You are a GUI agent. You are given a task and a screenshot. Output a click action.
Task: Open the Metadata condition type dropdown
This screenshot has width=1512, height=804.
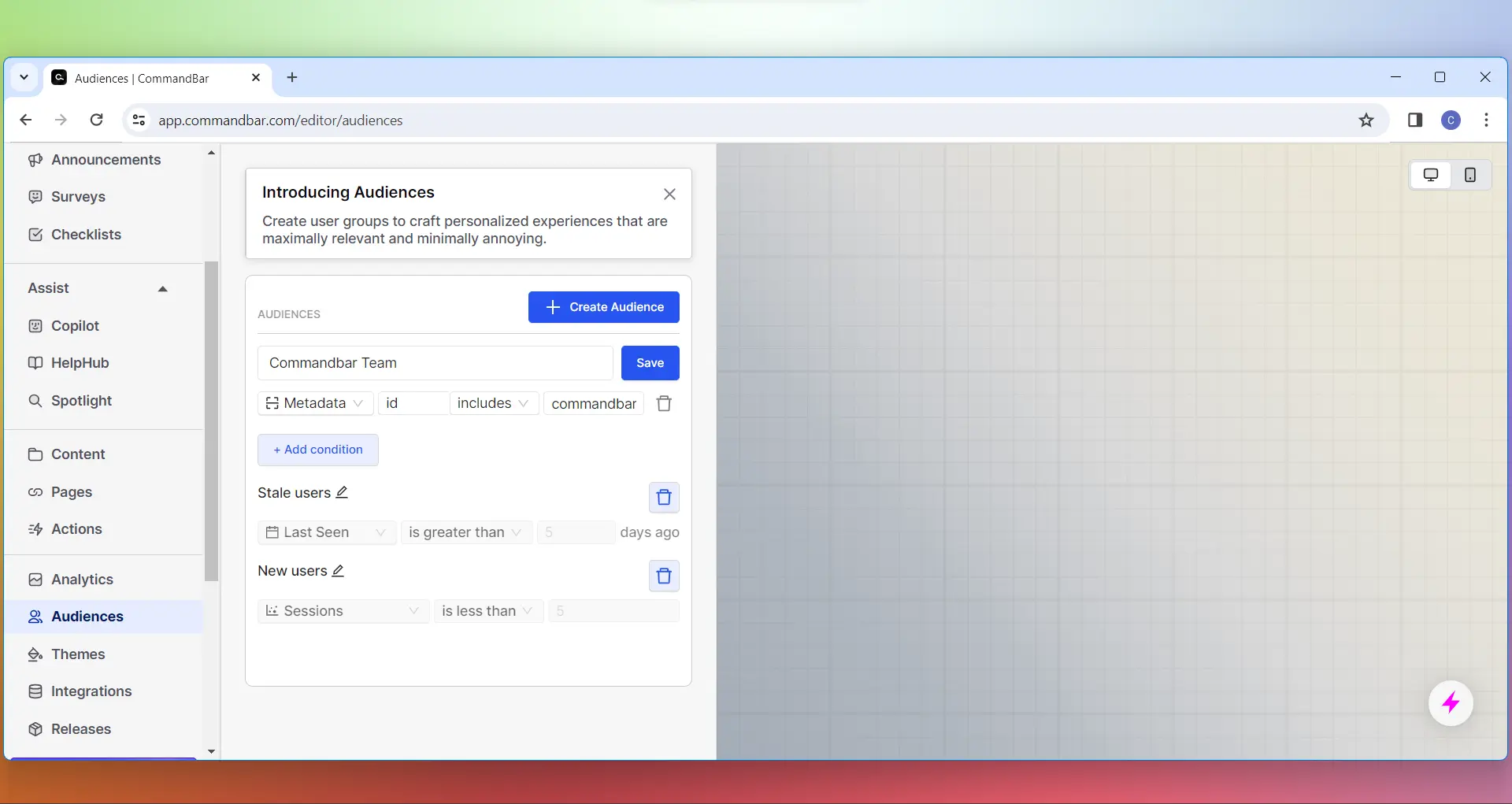tap(315, 403)
